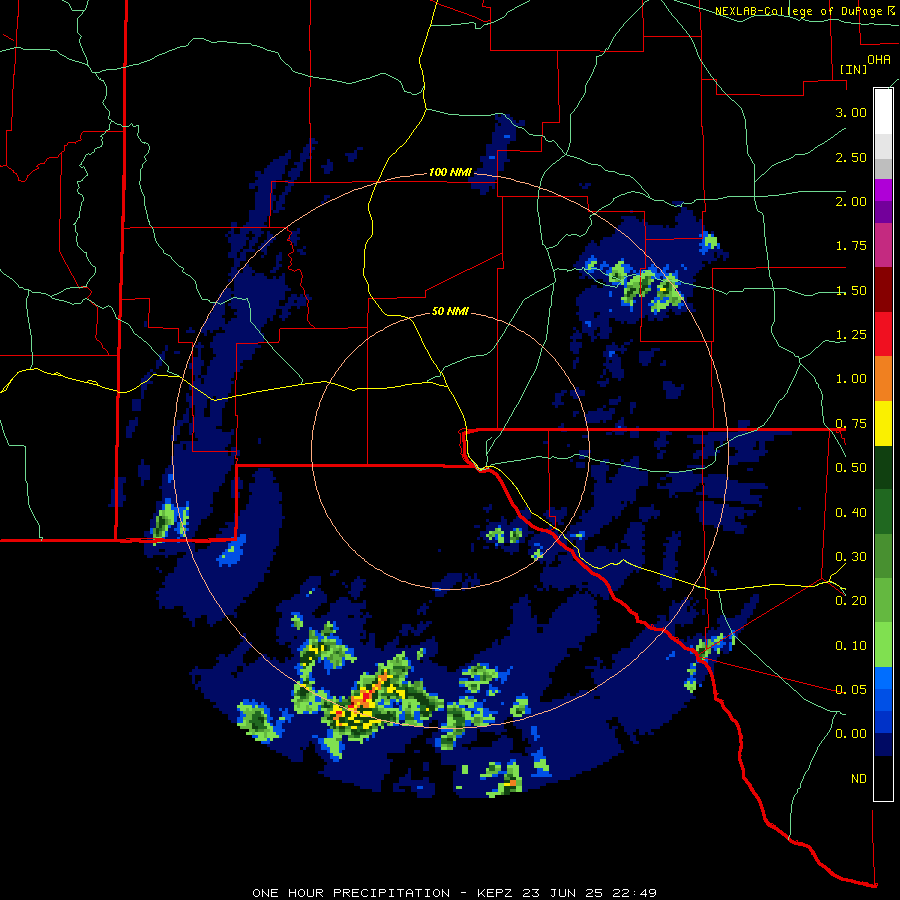
Task: Select the 0.00 legend value
Action: pos(851,734)
